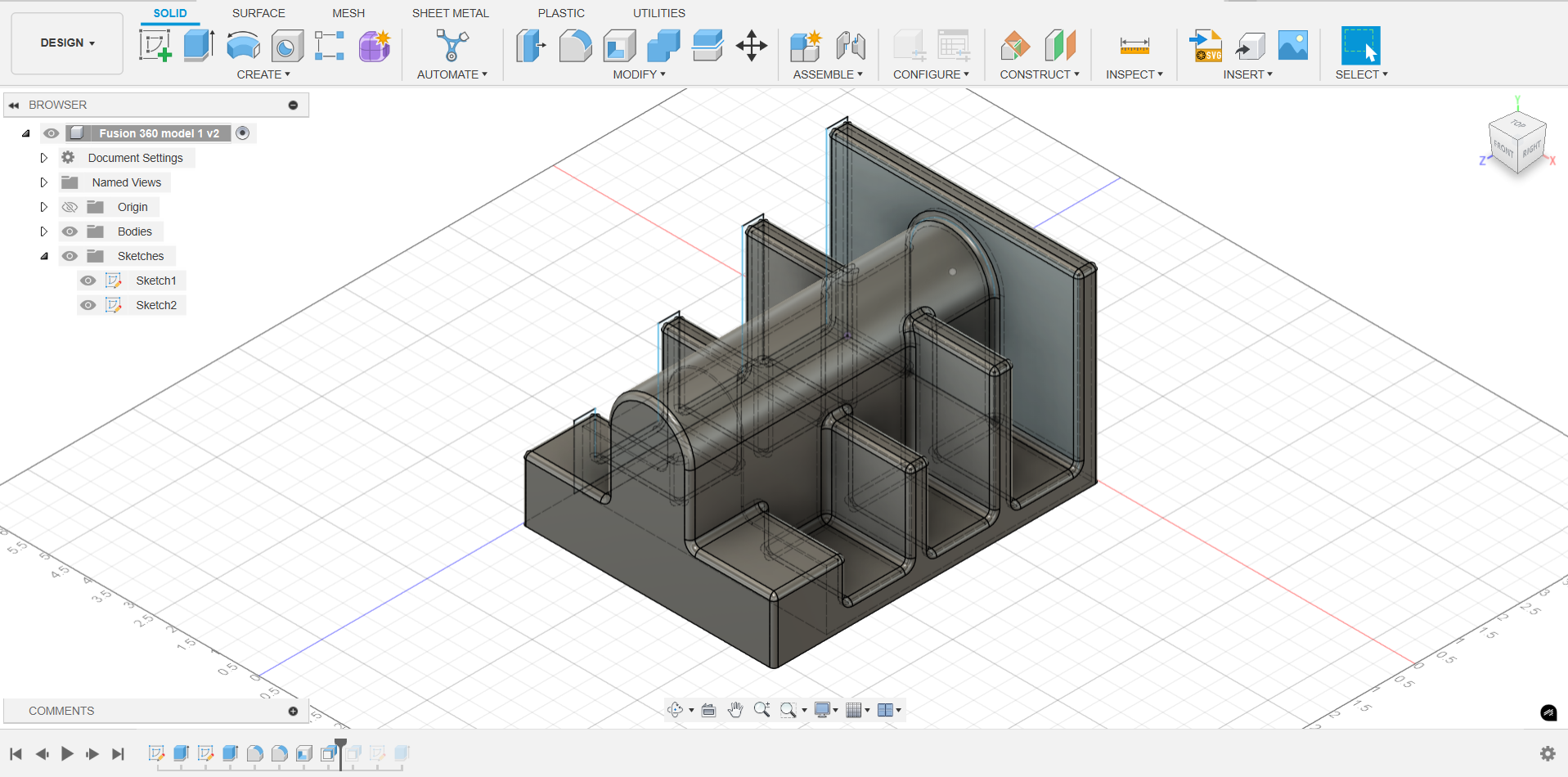Open the DESIGN workspace dropdown
The image size is (1568, 777).
[68, 43]
